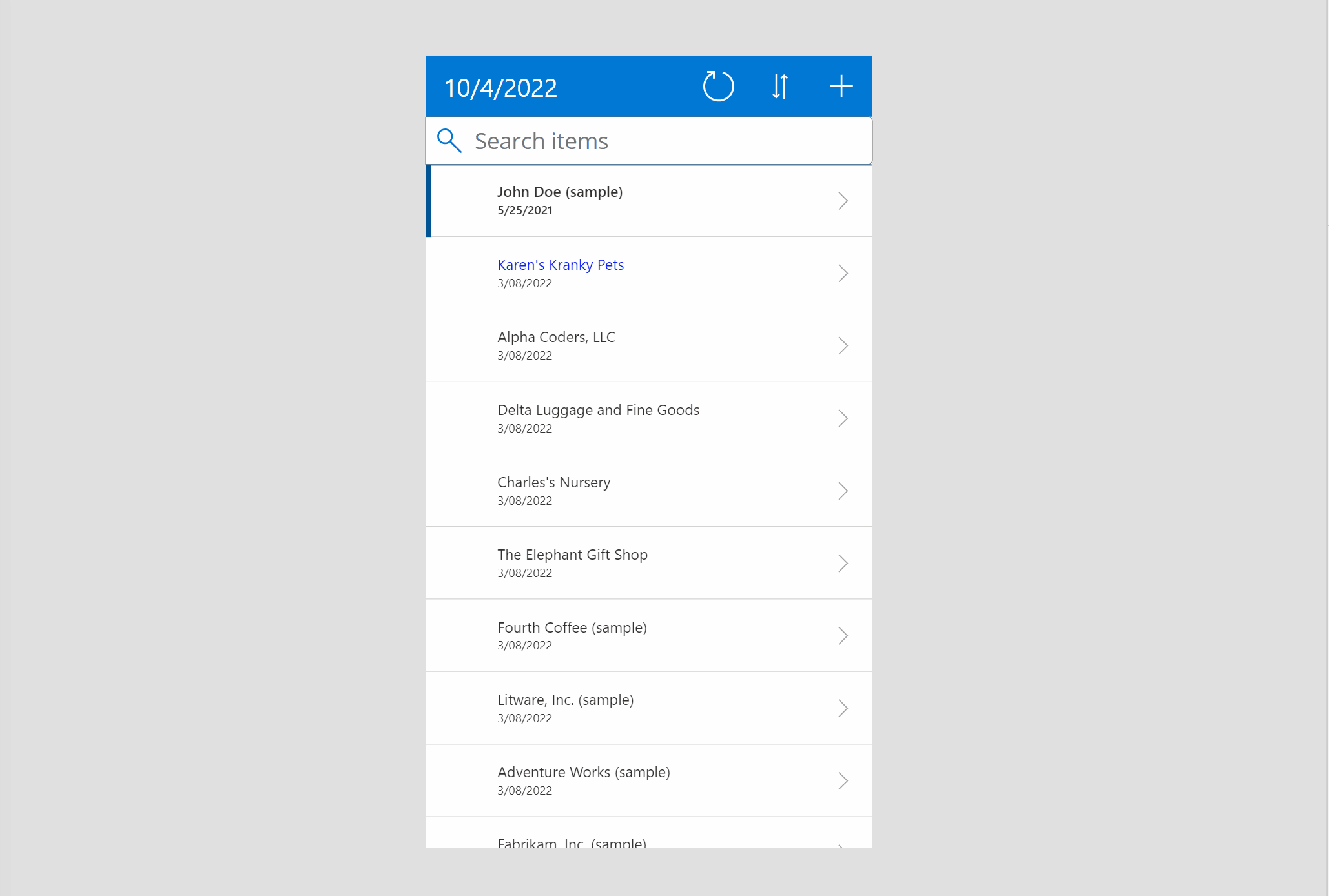Expand the Alpha Coders, LLC record
The width and height of the screenshot is (1329, 896).
844,345
